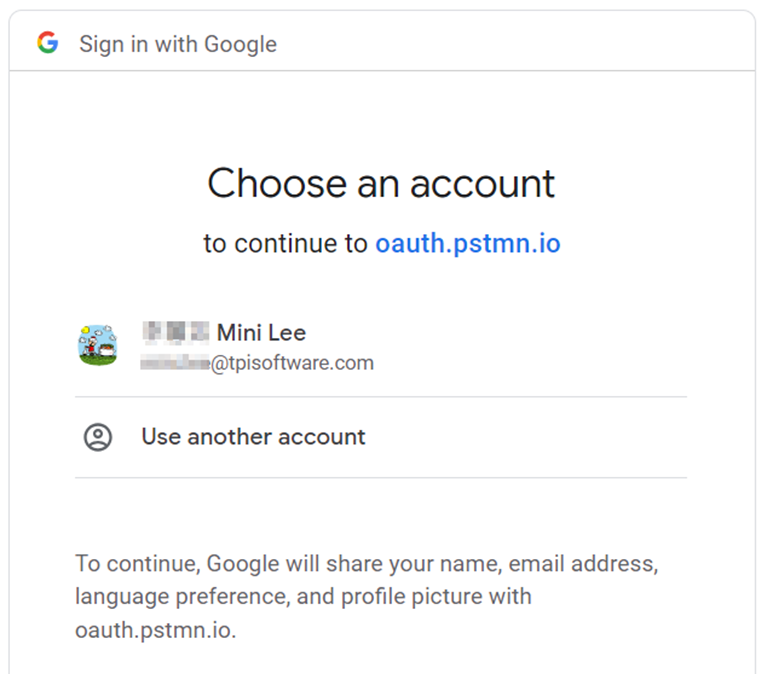Click the "Sign in with Google" header text
Screen dimensions: 773x674
coord(178,44)
